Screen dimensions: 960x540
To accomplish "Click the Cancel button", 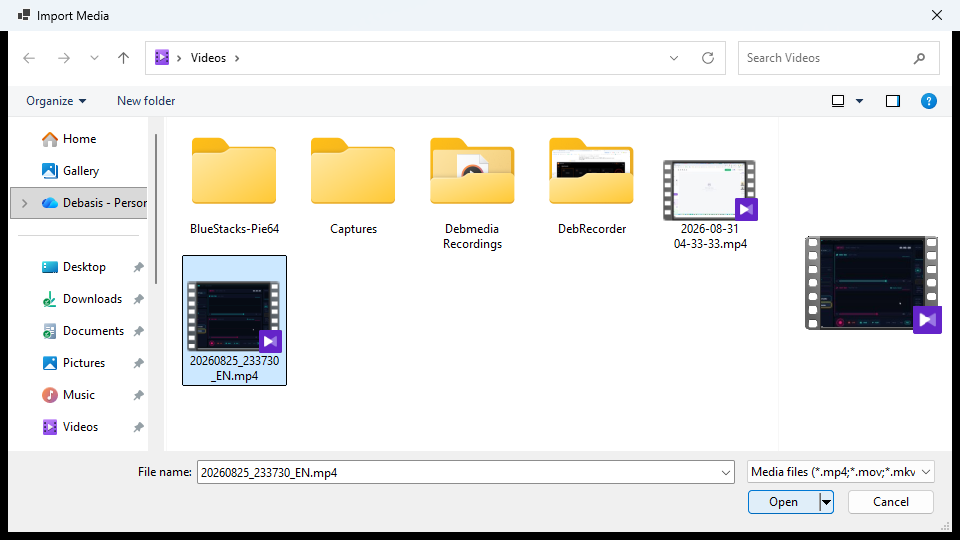I will tap(891, 502).
